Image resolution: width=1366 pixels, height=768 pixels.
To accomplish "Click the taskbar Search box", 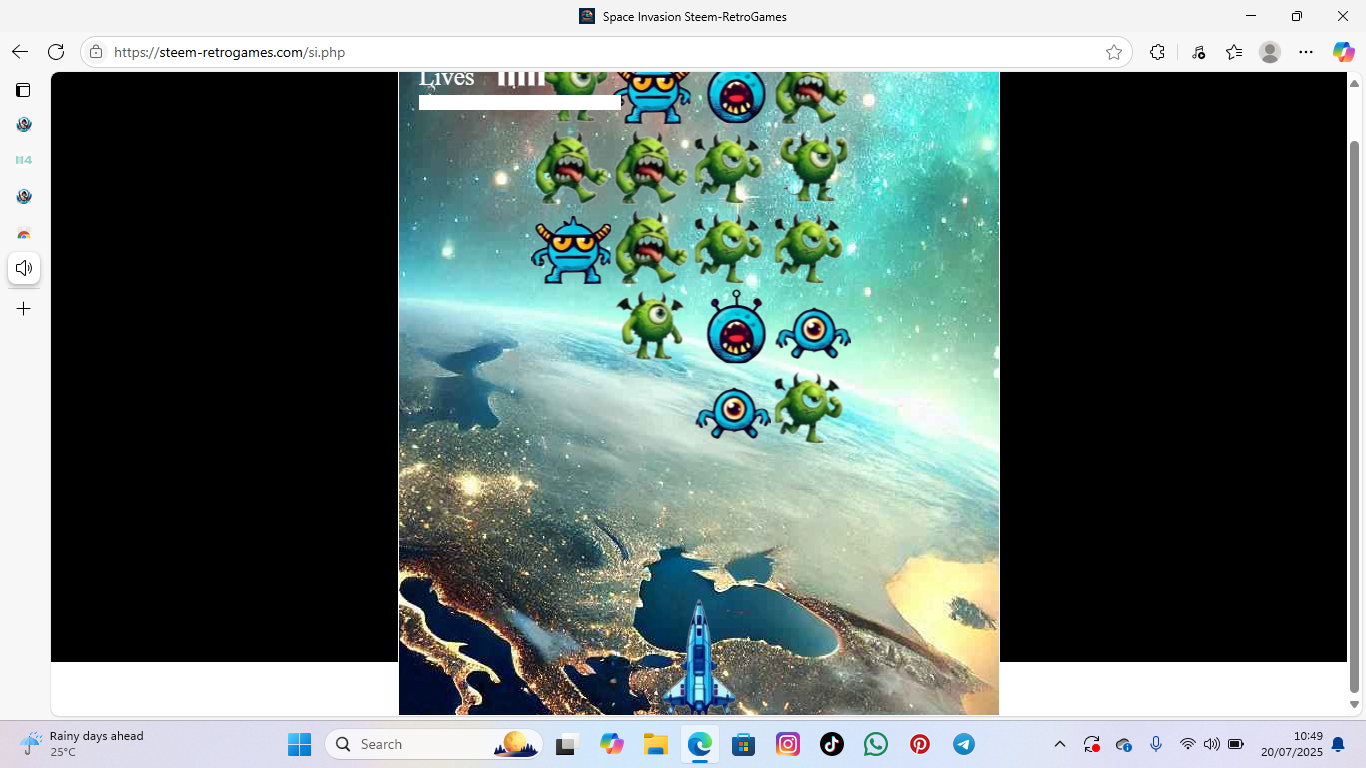I will (434, 744).
